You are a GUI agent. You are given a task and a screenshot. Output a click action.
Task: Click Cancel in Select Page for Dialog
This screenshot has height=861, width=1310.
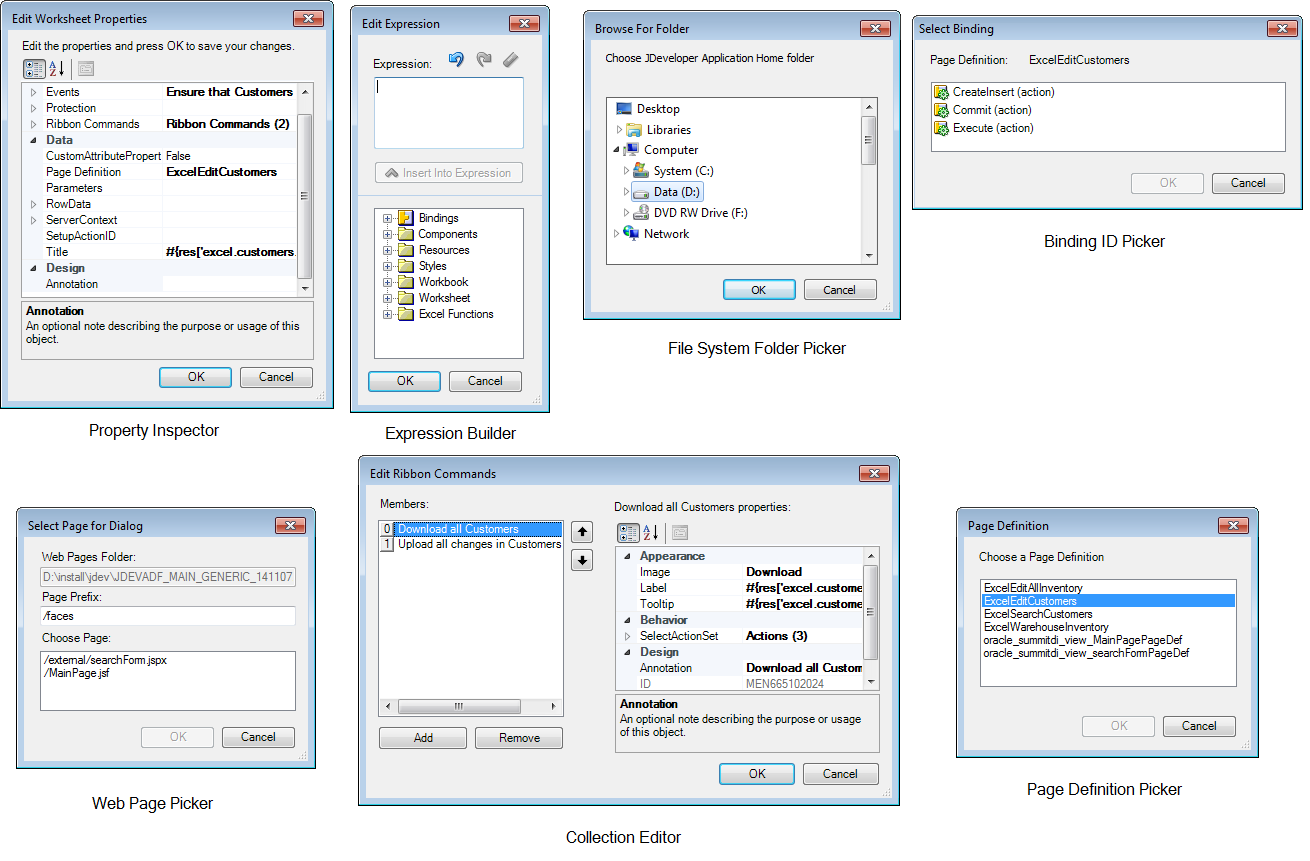point(258,737)
